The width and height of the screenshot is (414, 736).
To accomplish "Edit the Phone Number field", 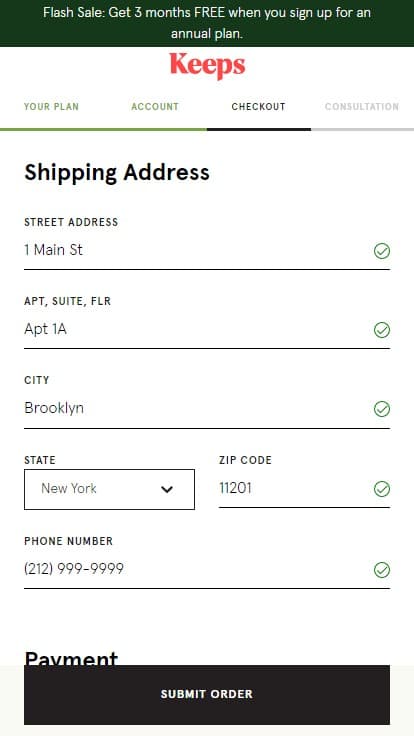I will [197, 569].
